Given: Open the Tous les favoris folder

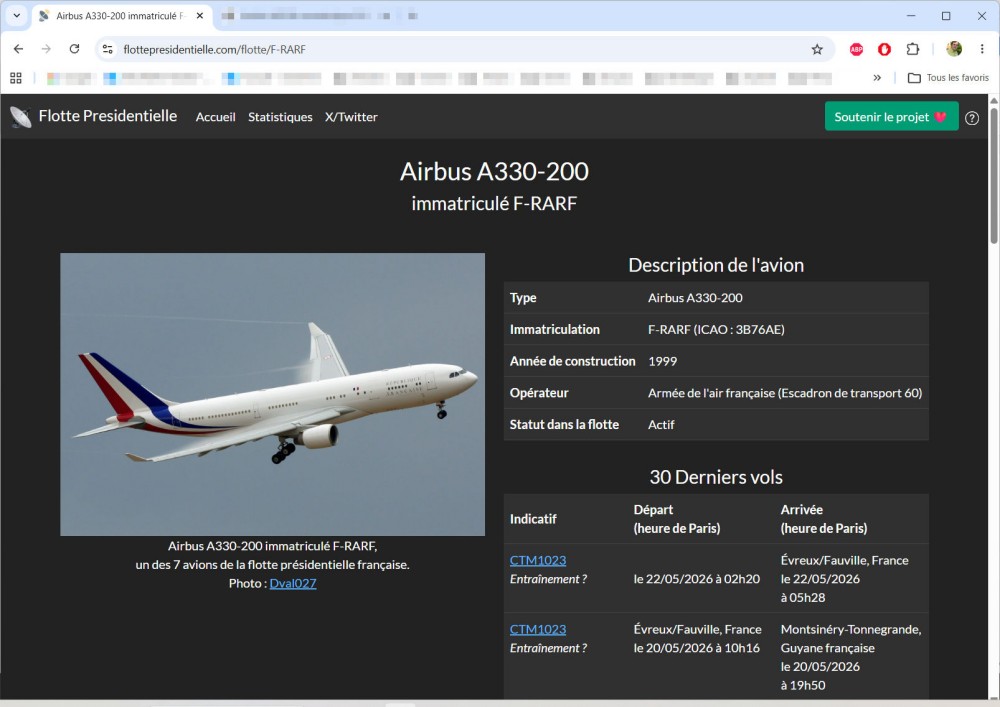Looking at the screenshot, I should [x=948, y=78].
